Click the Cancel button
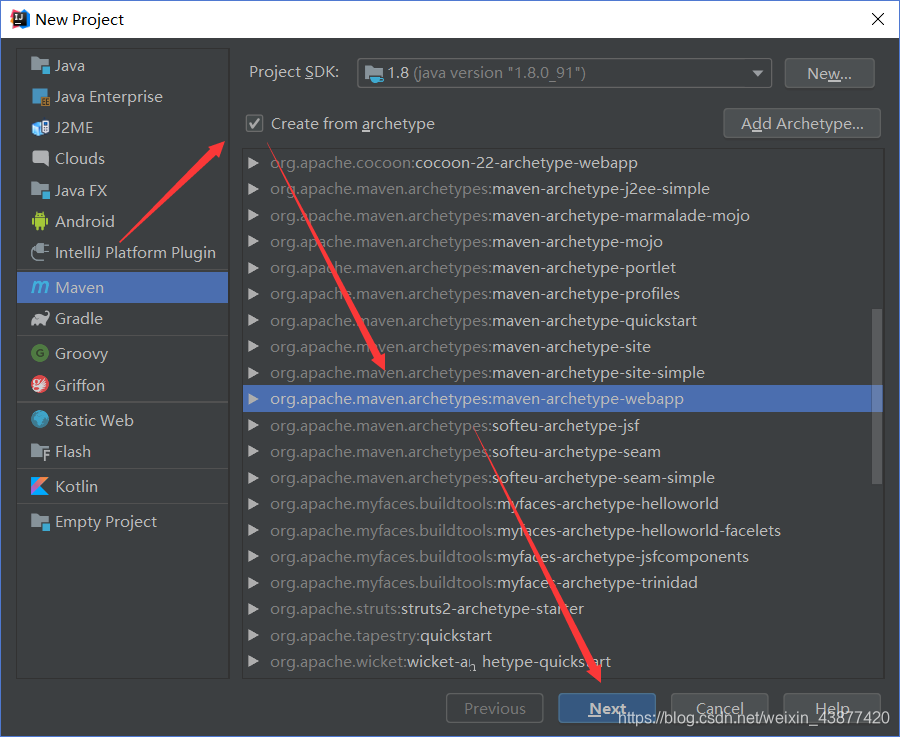 tap(719, 708)
